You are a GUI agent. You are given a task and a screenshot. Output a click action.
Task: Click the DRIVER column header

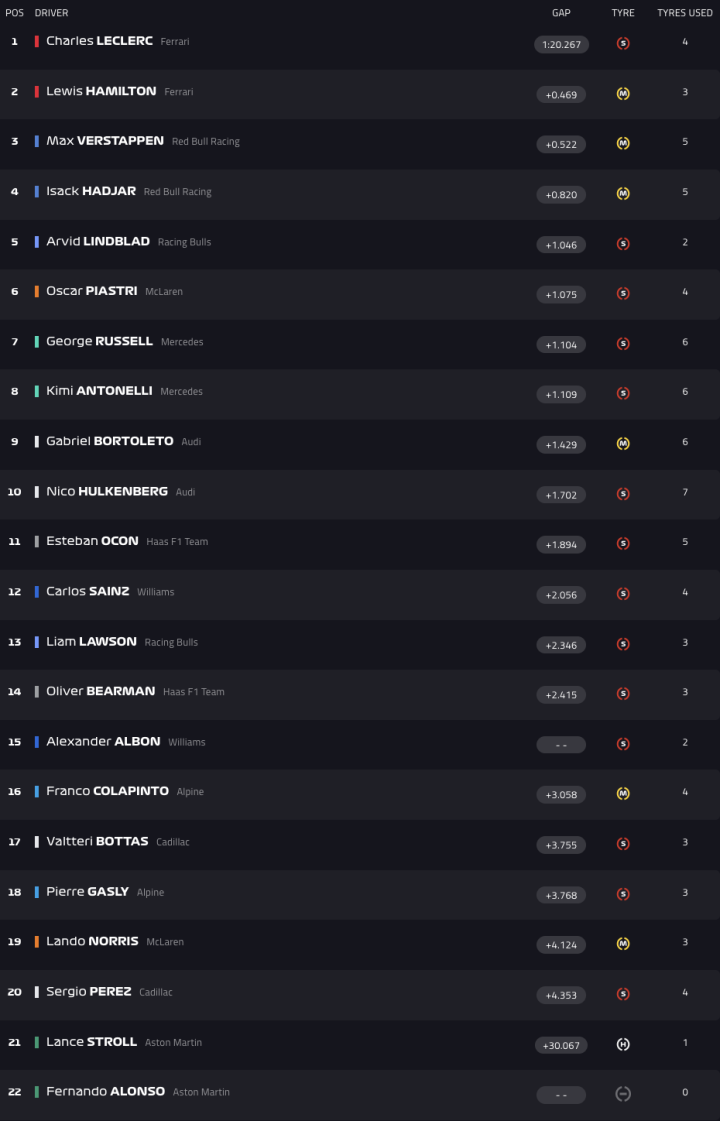tap(49, 13)
